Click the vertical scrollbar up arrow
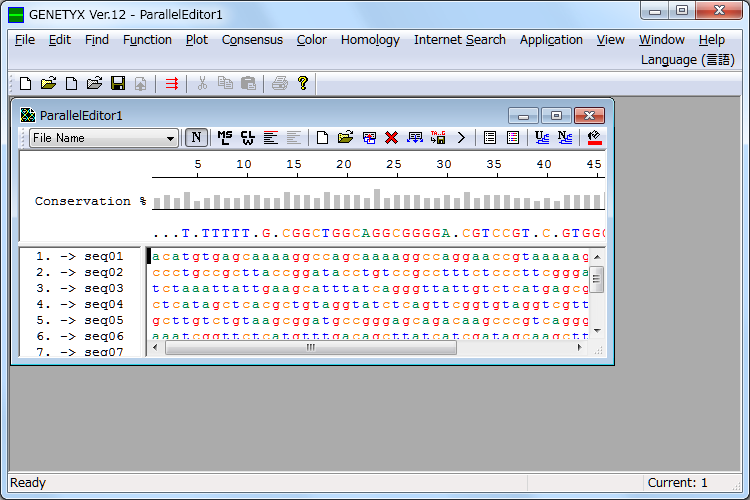750x500 pixels. (x=597, y=257)
